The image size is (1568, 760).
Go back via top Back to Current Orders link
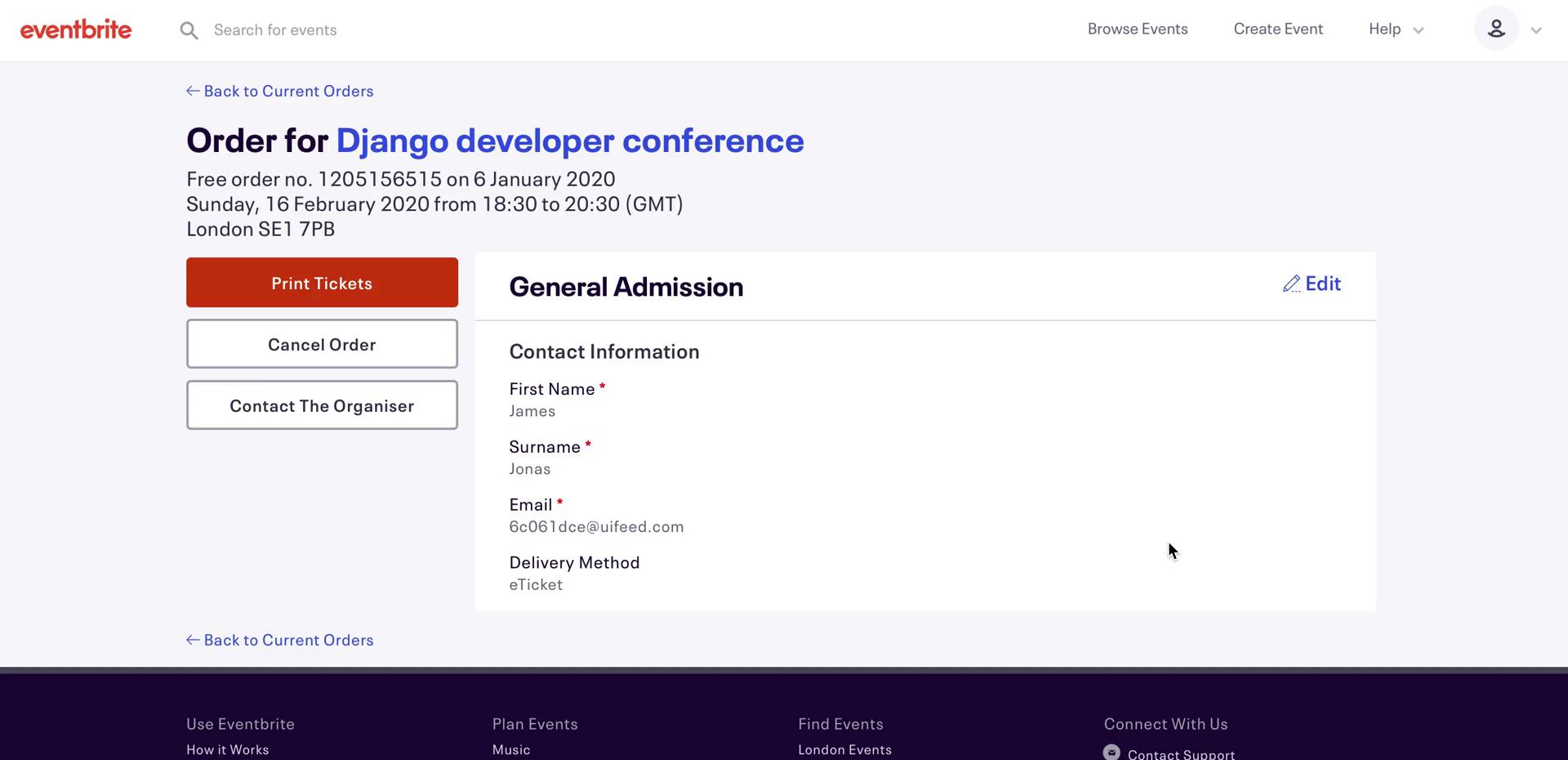click(x=280, y=91)
